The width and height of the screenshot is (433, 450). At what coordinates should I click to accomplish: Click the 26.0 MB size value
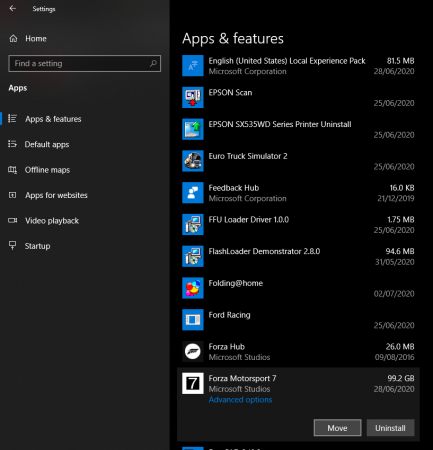400,347
